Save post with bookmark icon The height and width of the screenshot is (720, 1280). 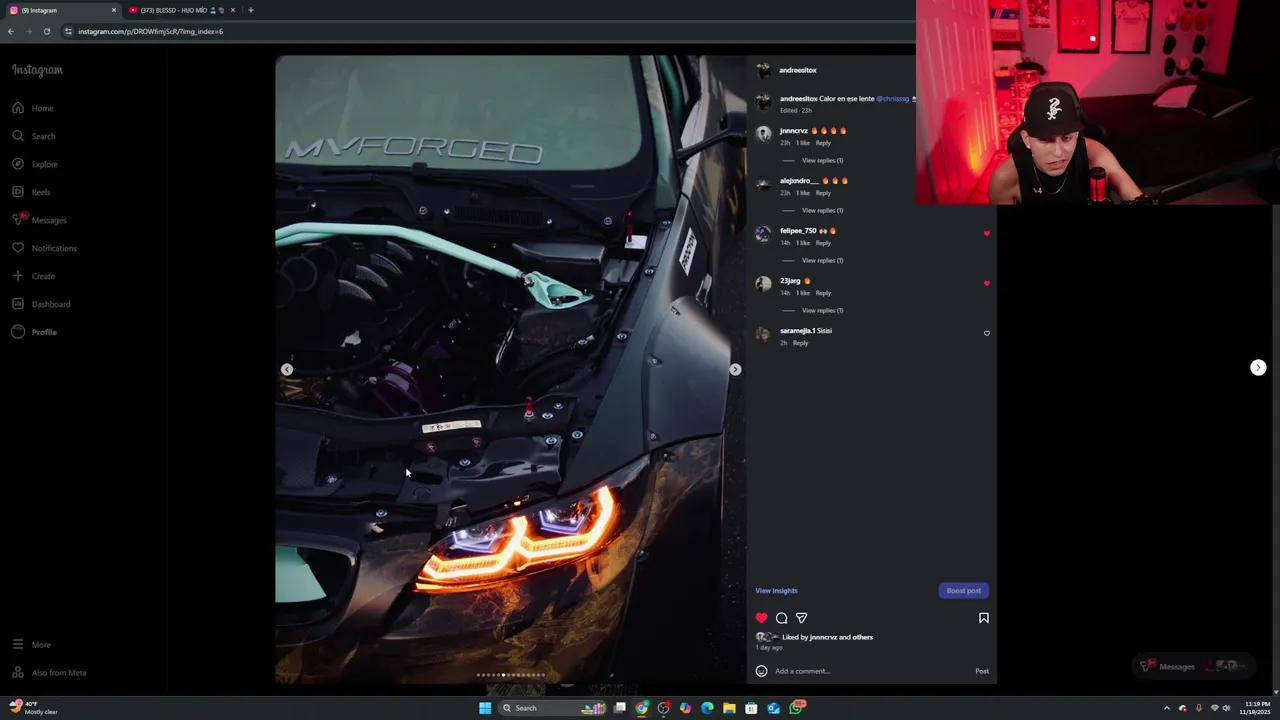point(984,618)
